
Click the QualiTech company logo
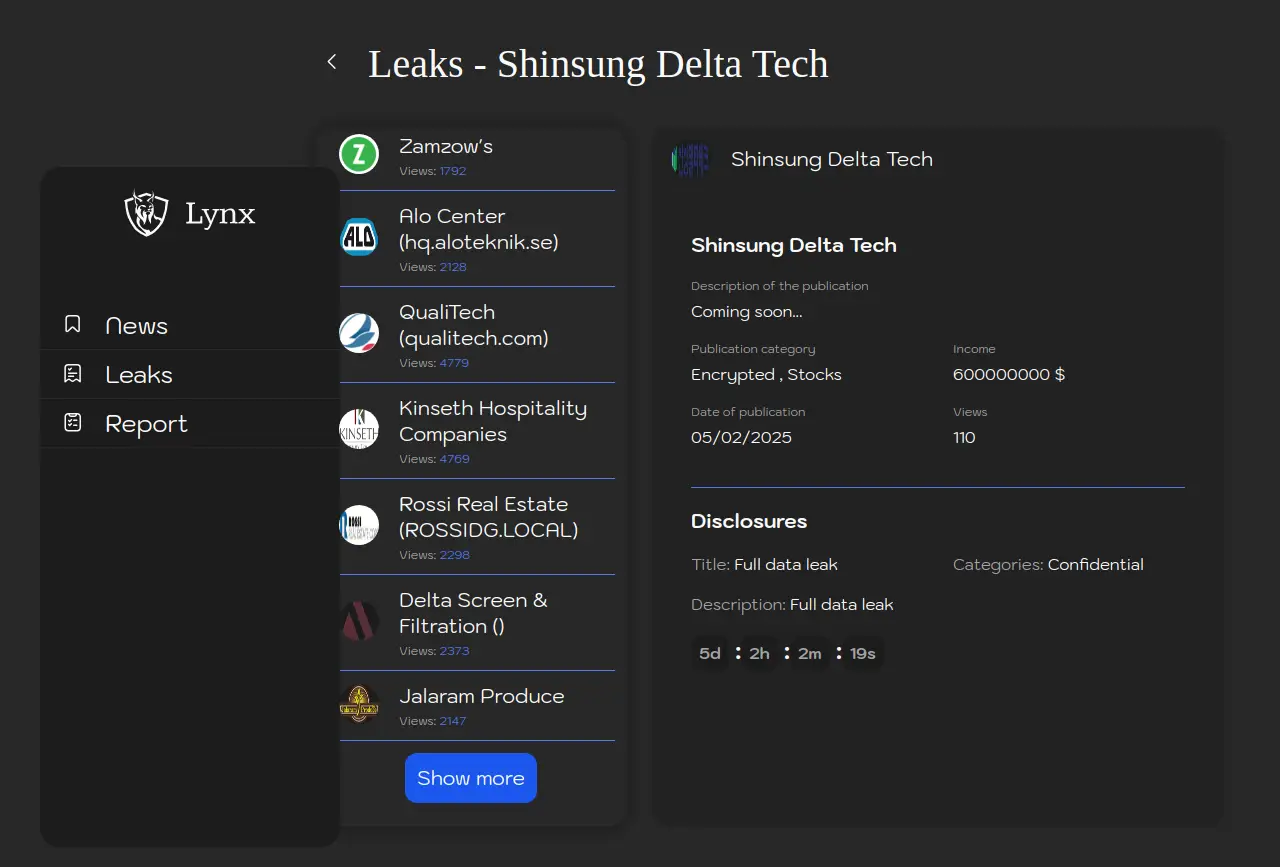(x=359, y=333)
